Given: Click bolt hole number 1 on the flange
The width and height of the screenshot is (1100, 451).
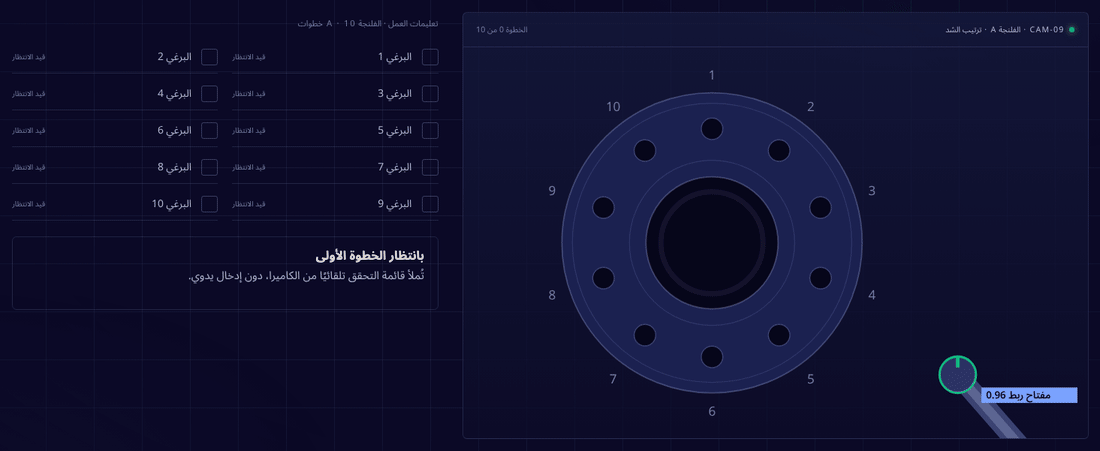Looking at the screenshot, I should pyautogui.click(x=712, y=129).
